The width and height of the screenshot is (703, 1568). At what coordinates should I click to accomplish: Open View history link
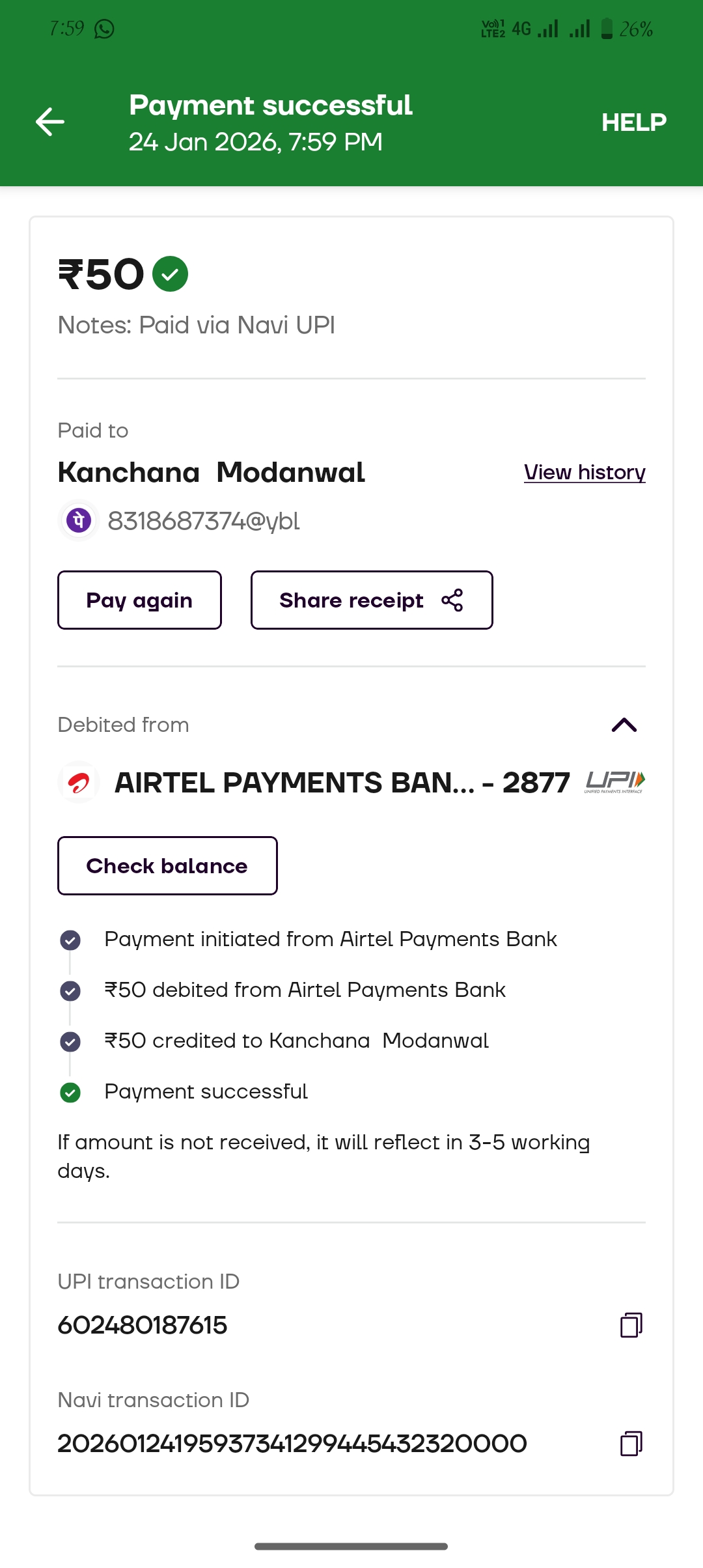tap(585, 472)
